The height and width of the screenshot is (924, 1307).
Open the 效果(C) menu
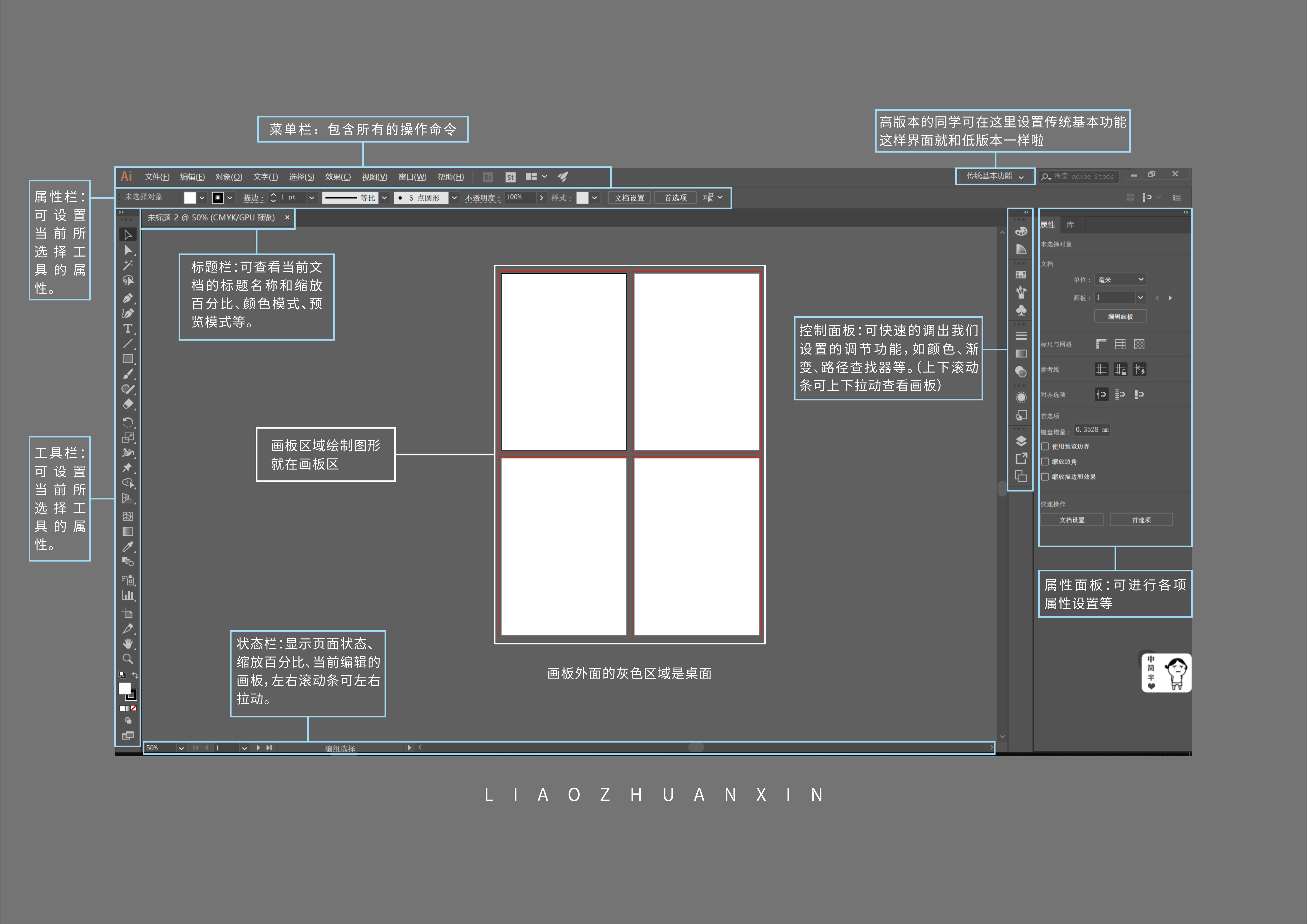point(338,177)
